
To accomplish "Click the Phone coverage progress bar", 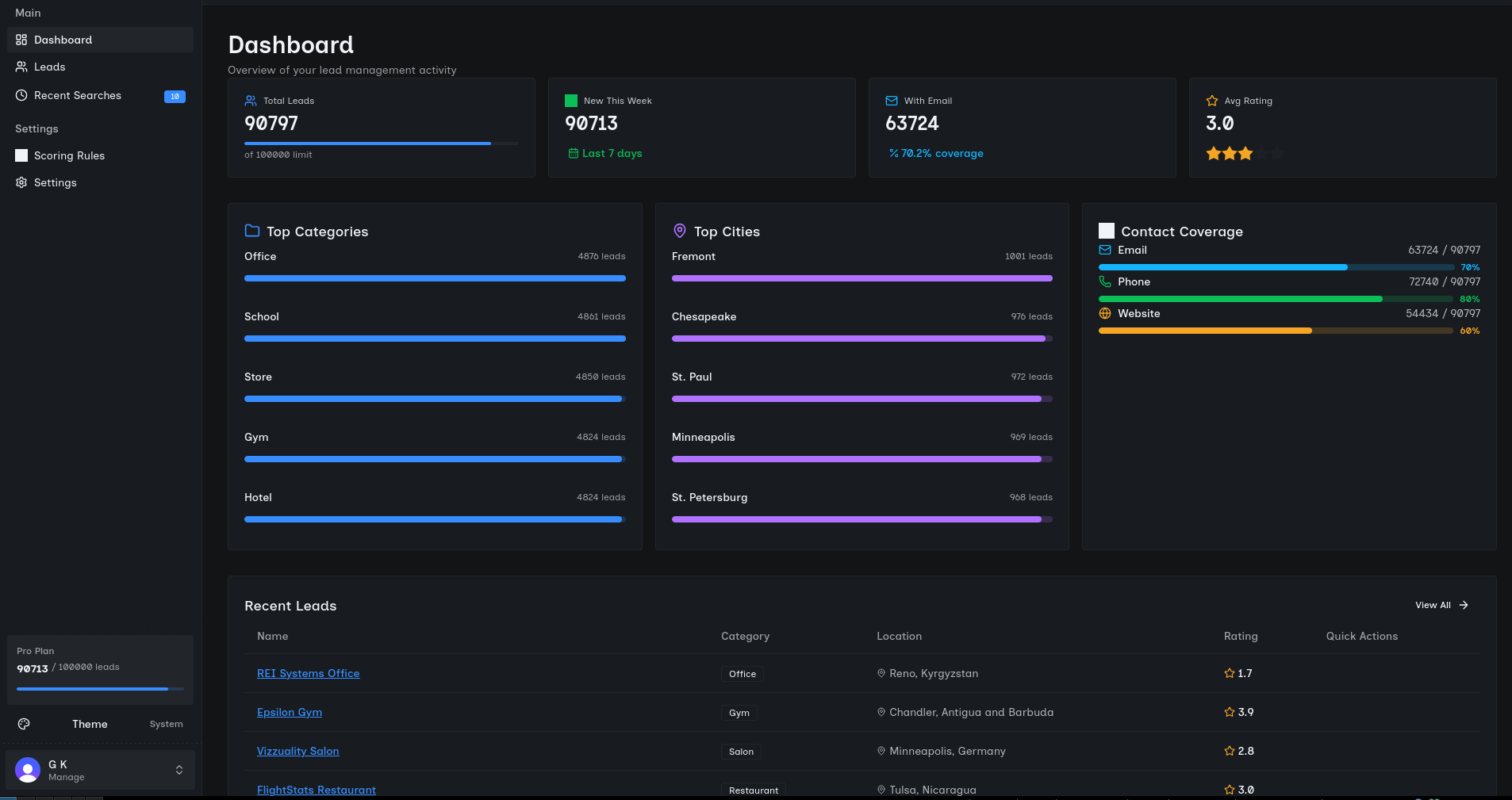I will pyautogui.click(x=1276, y=299).
